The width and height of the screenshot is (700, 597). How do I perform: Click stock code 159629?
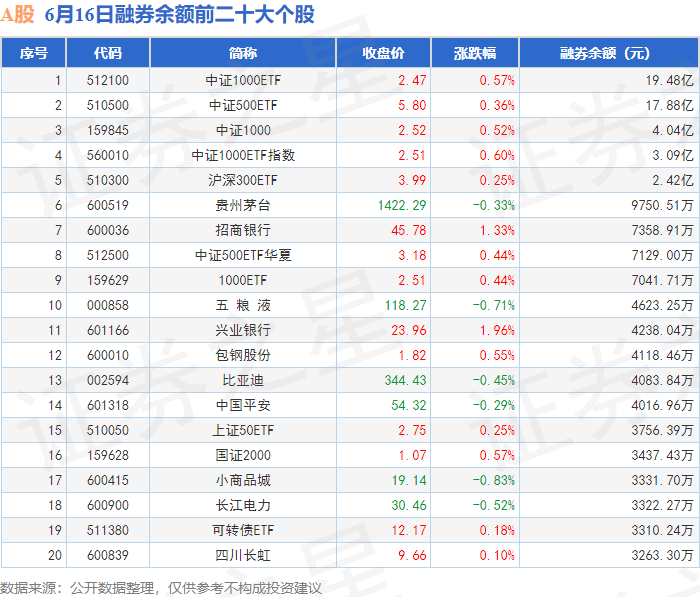[108, 280]
